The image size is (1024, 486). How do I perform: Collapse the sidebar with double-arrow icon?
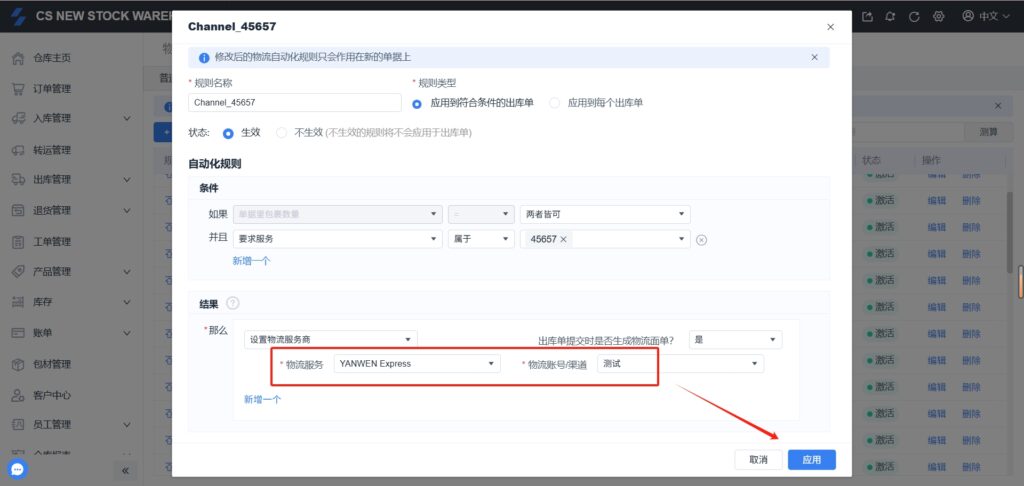(x=128, y=470)
